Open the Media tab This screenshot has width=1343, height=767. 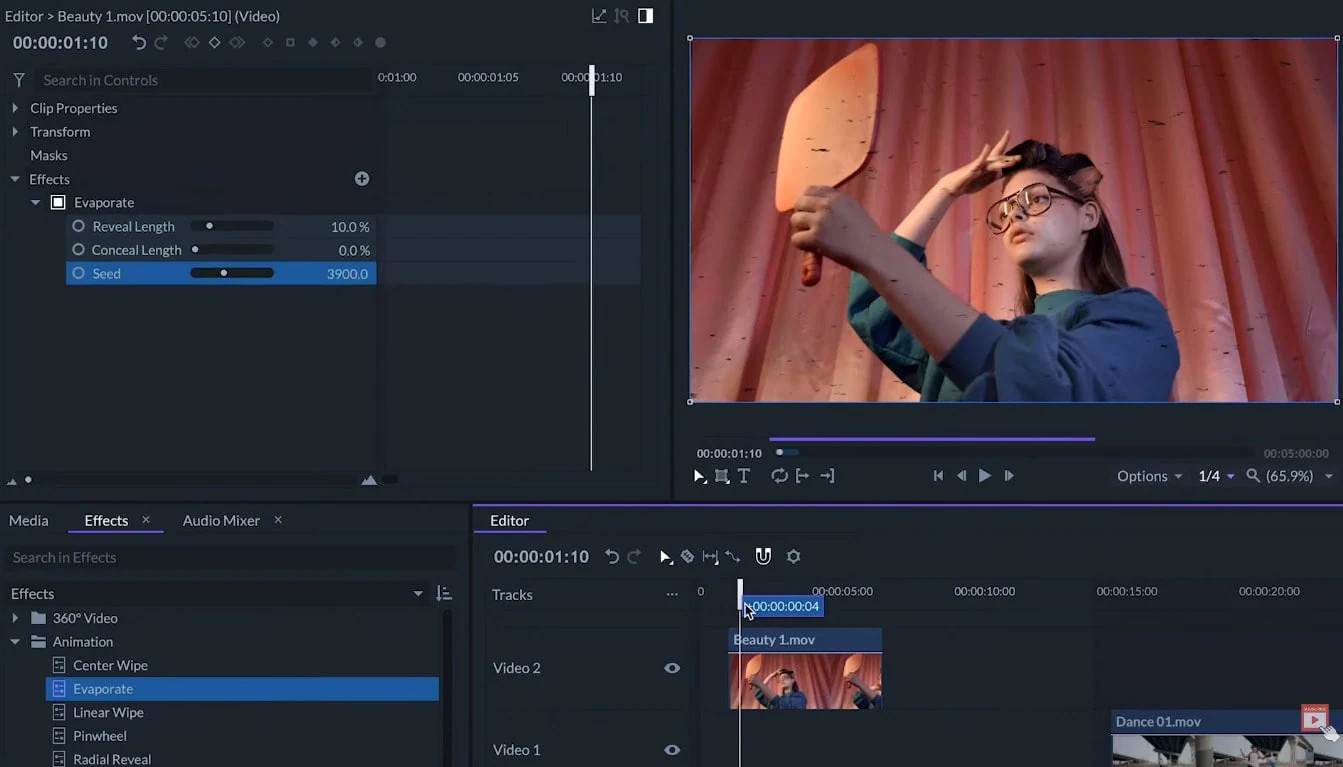pos(28,520)
